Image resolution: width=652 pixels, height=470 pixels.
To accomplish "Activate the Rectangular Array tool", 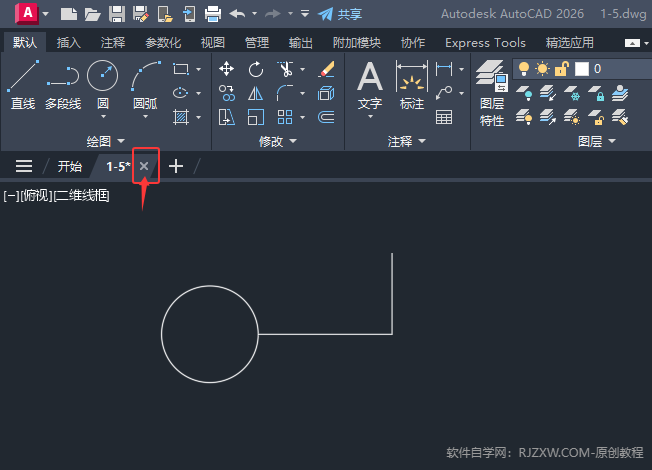I will (285, 117).
